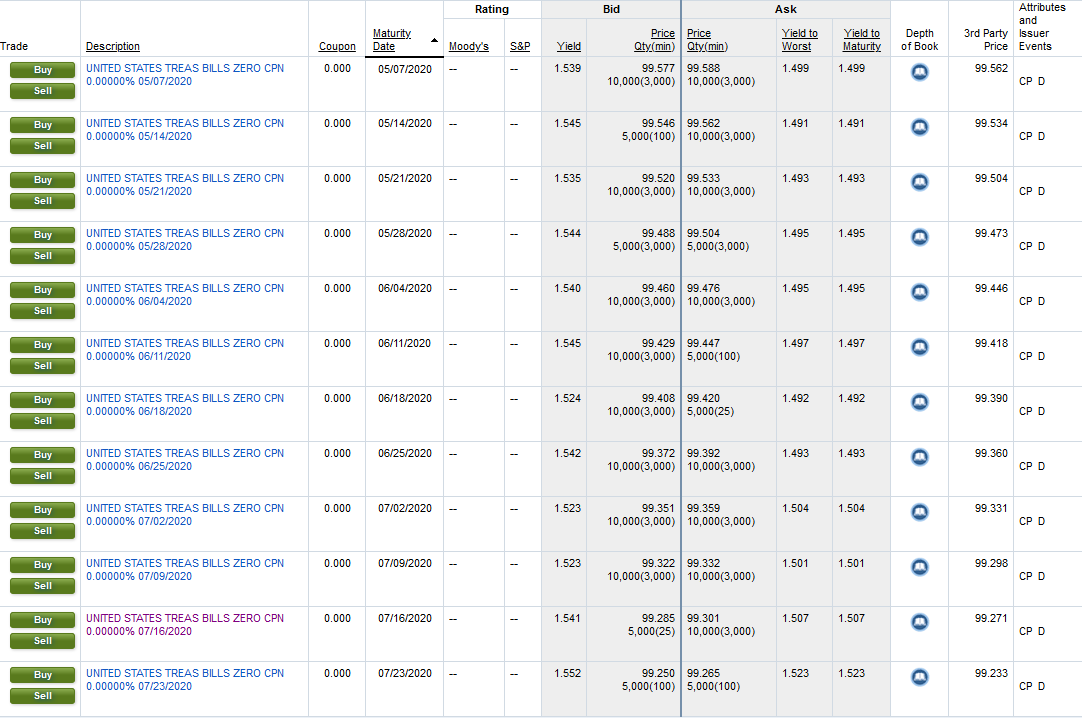Open Treasury bill 05/14/2020 description link
Image resolution: width=1082 pixels, height=718 pixels.
[185, 130]
